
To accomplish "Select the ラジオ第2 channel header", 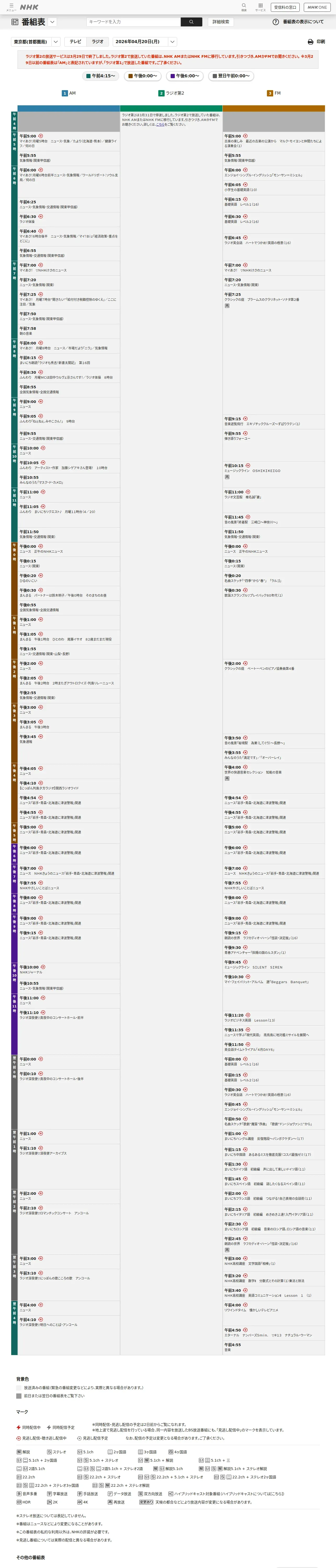I will click(x=171, y=93).
